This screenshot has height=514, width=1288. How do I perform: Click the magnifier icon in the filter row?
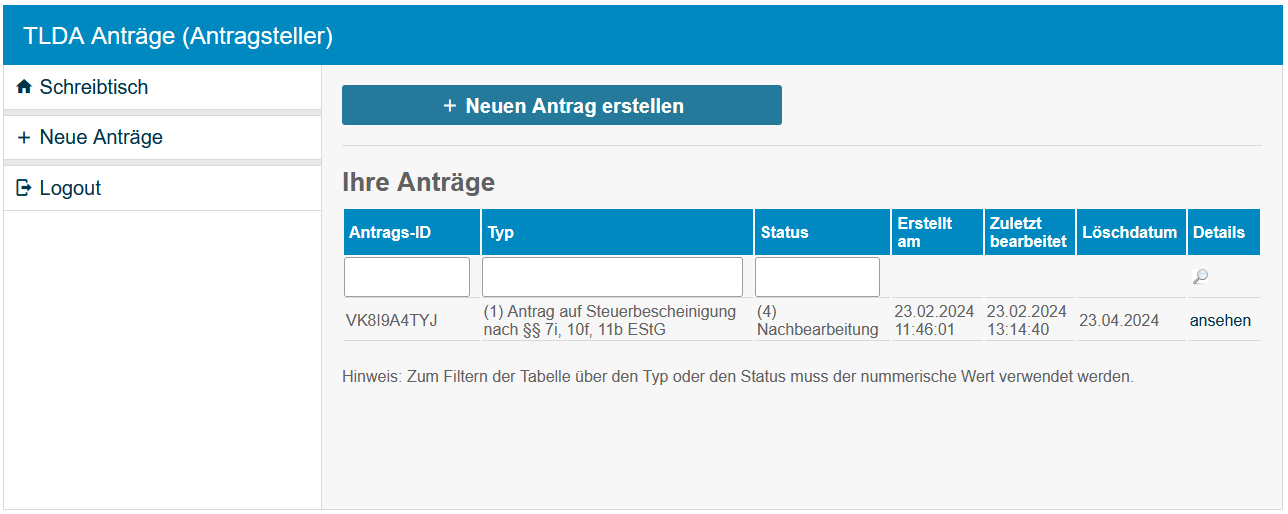coord(1200,277)
